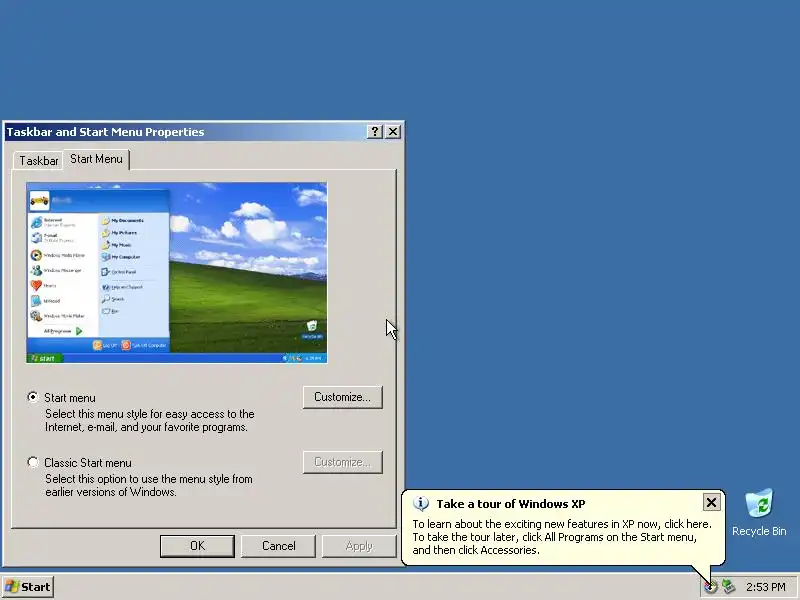Click the info icon in the tour balloon
800x600 pixels.
420,504
